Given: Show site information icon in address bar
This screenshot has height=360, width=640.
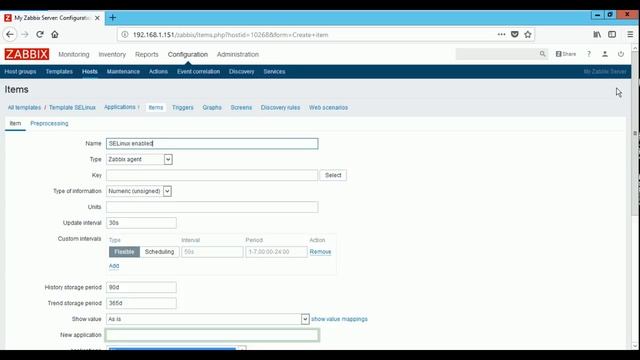Looking at the screenshot, I should pyautogui.click(x=125, y=35).
